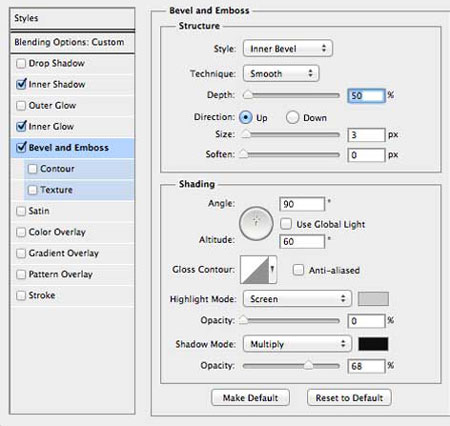Image resolution: width=450 pixels, height=426 pixels.
Task: Uncheck the Bevel and Emboss checkbox
Action: [x=21, y=148]
